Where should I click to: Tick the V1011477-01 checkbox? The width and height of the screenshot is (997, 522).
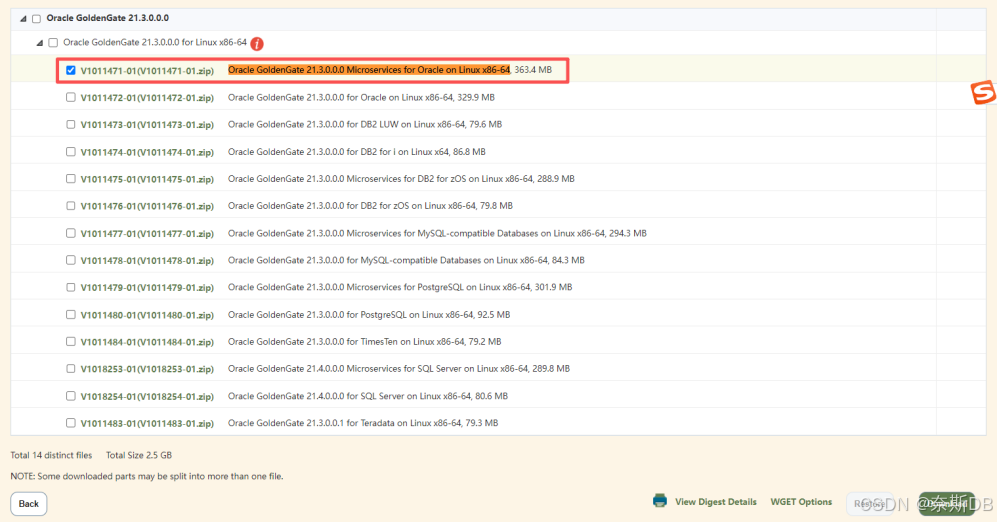point(71,233)
